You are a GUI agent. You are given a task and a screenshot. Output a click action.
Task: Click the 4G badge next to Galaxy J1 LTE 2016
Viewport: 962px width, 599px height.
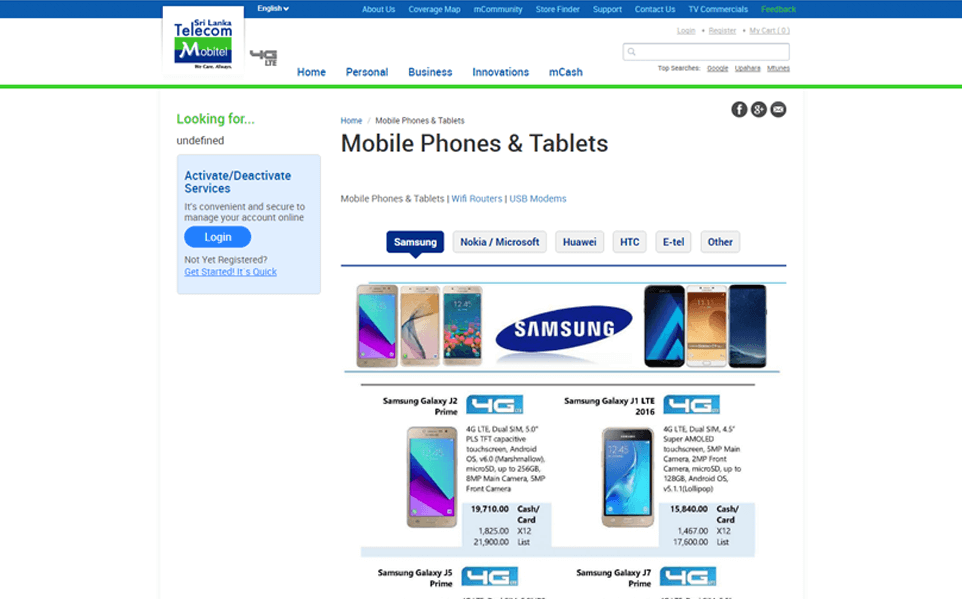691,404
